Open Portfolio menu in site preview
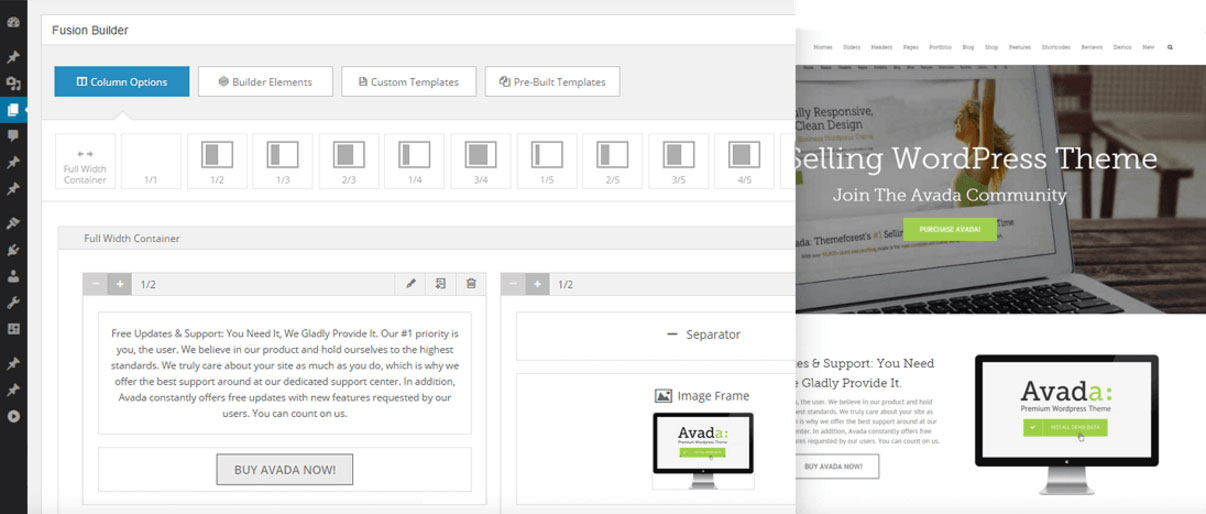 940,47
